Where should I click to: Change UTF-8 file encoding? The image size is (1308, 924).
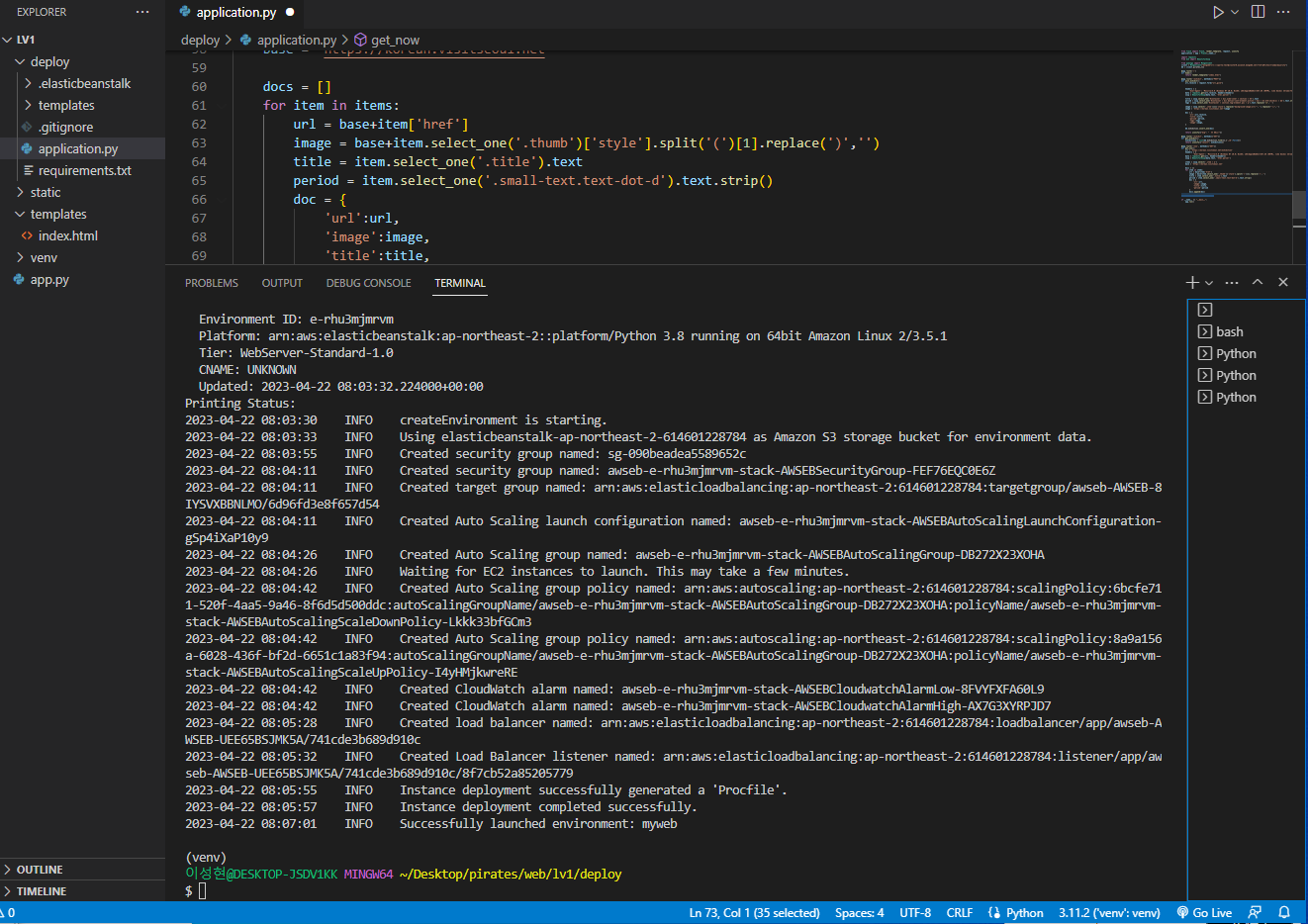[x=915, y=912]
